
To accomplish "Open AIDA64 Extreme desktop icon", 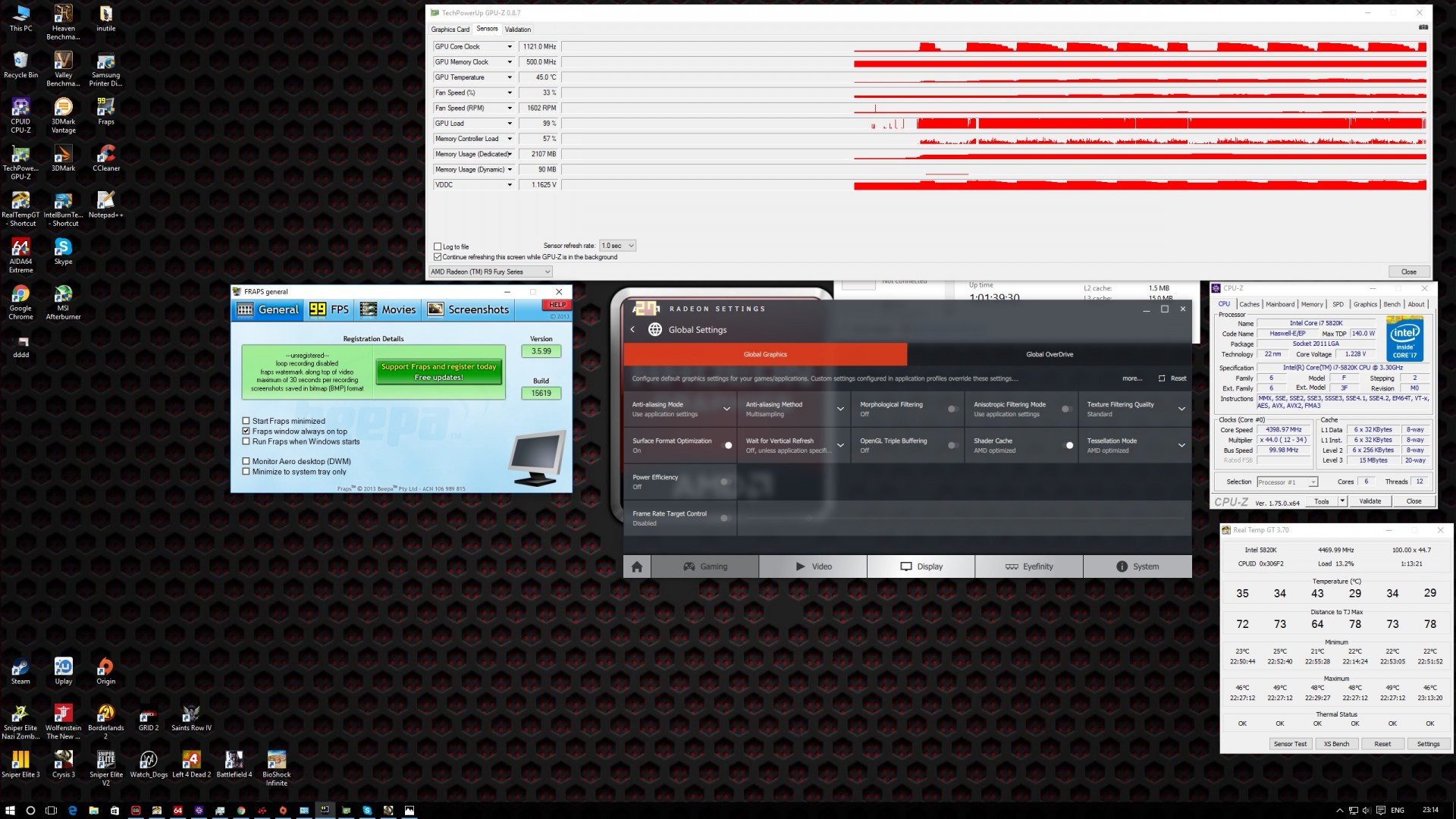I will click(x=20, y=256).
